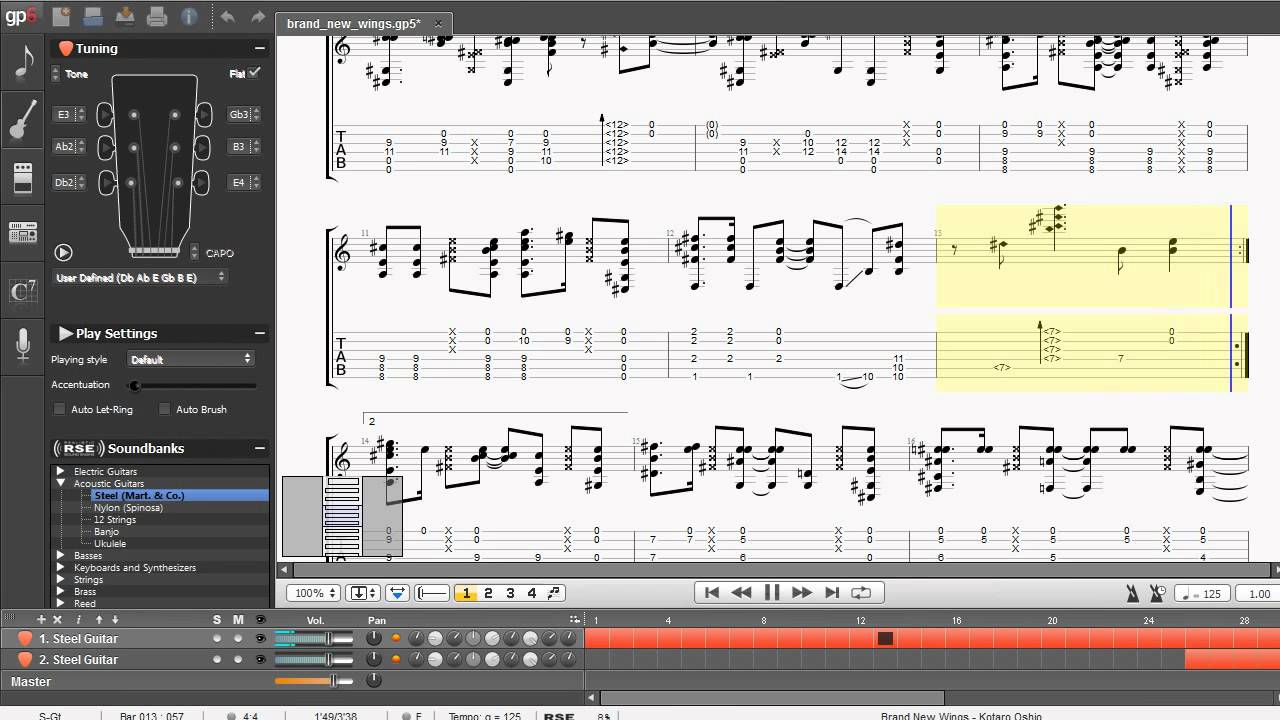Image resolution: width=1280 pixels, height=720 pixels.
Task: Click the save file icon
Action: coord(125,16)
